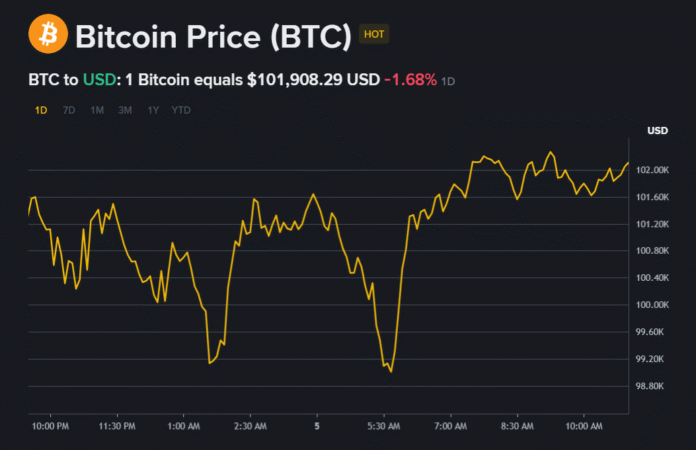
Task: Click the orange Bitcoin logo icon
Action: tap(46, 35)
